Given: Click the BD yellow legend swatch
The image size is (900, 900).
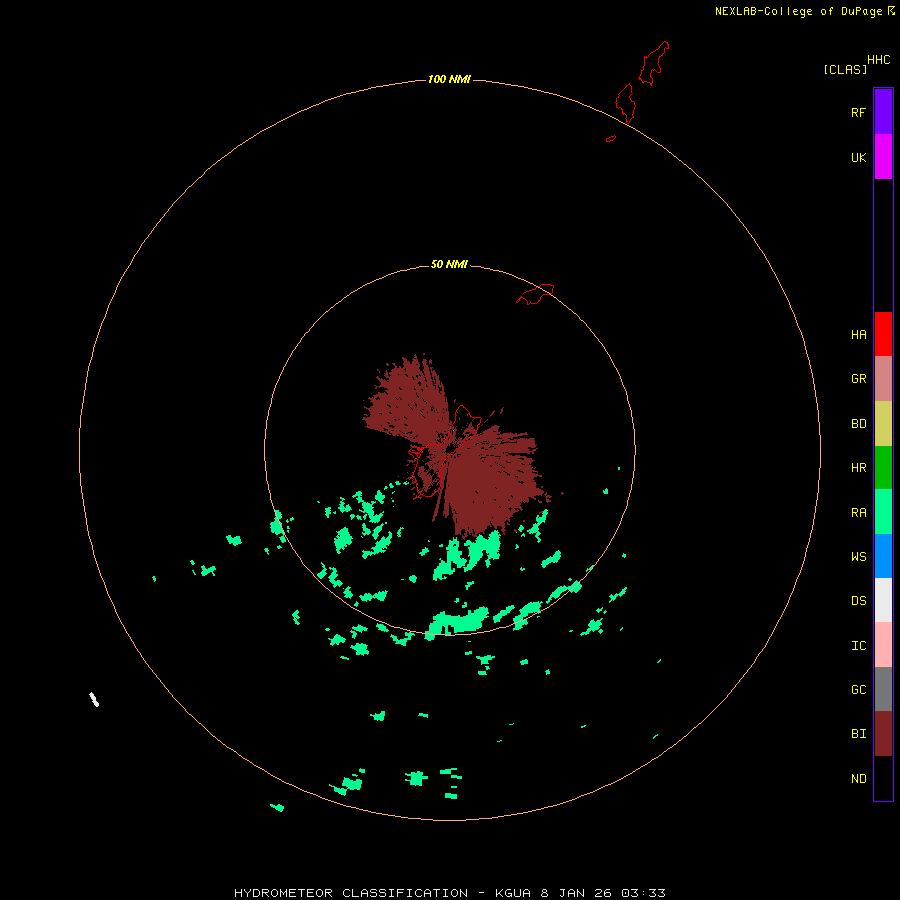Looking at the screenshot, I should 883,424.
